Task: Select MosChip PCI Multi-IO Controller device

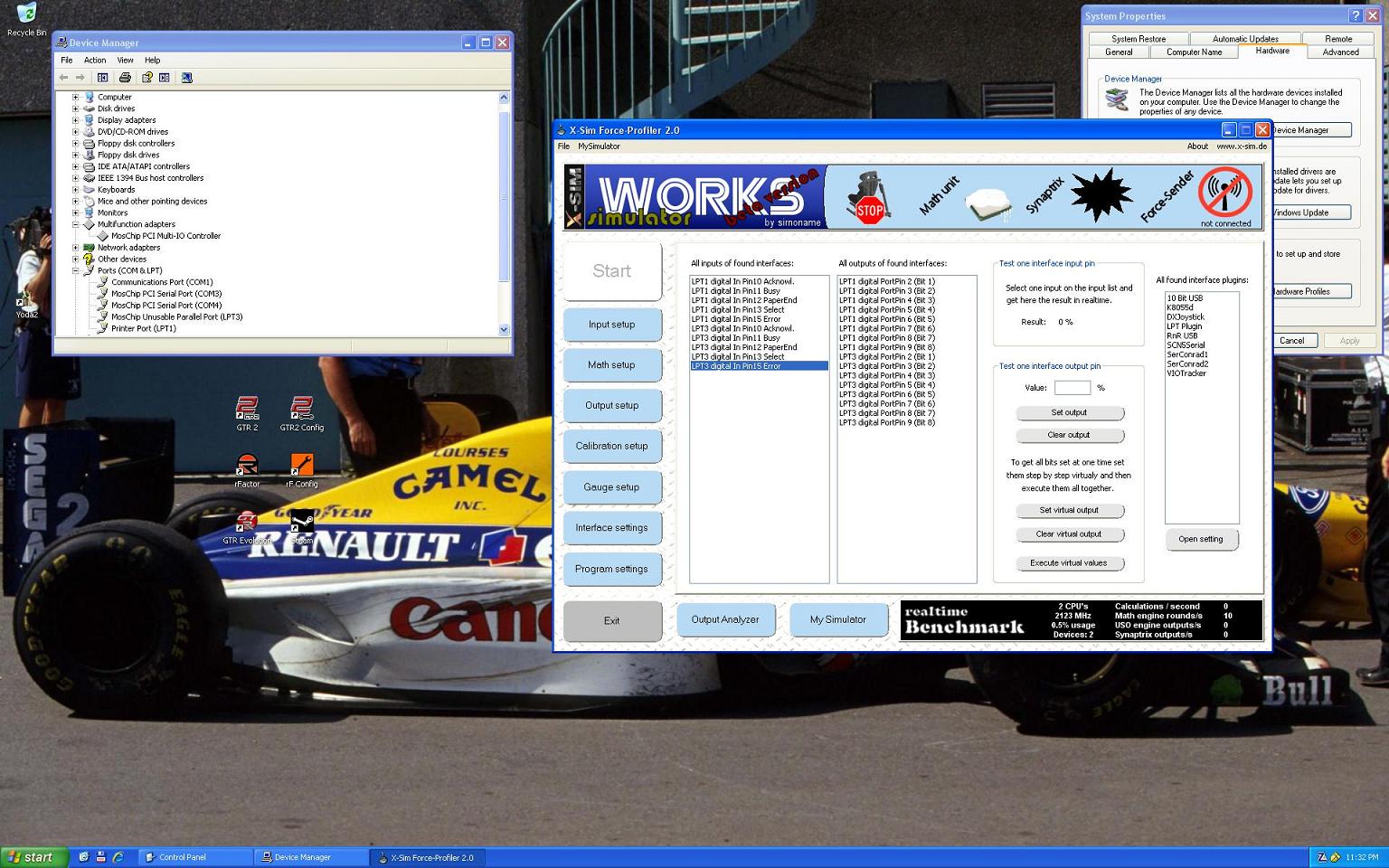Action: coord(165,236)
